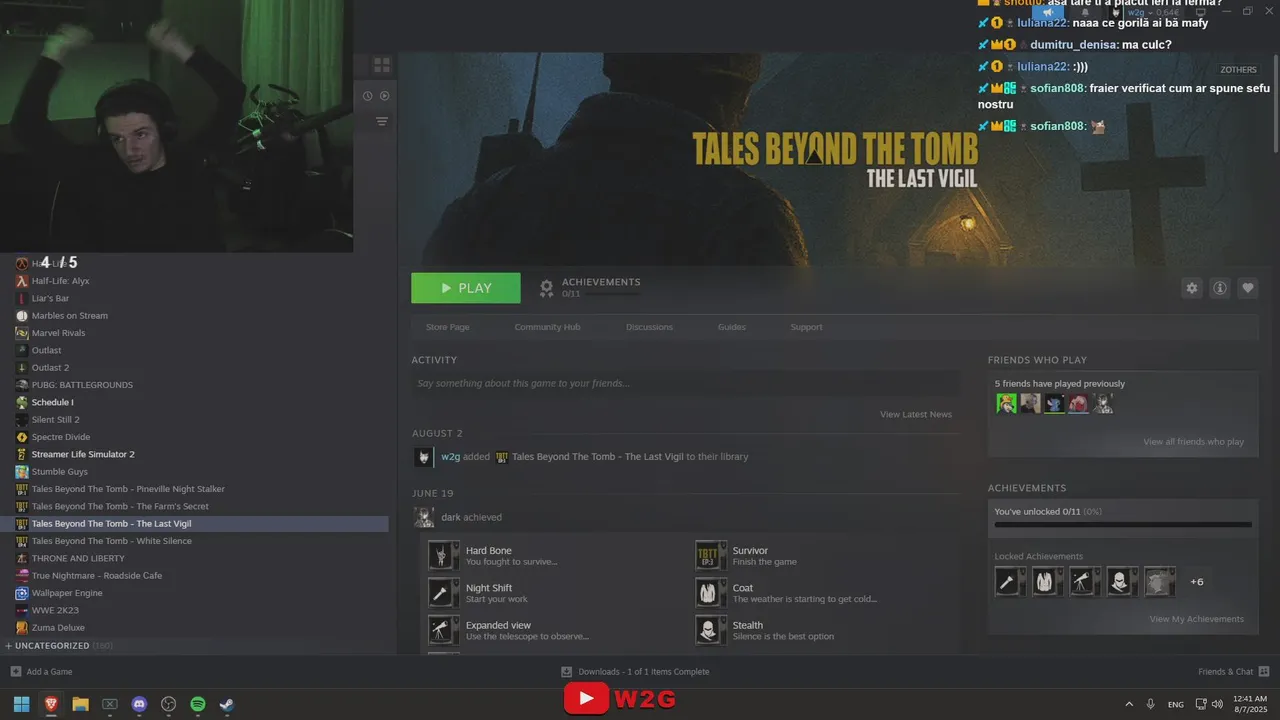Select THRONE AND LIBERTY in library
Screen dimensions: 1280x720
pos(78,558)
